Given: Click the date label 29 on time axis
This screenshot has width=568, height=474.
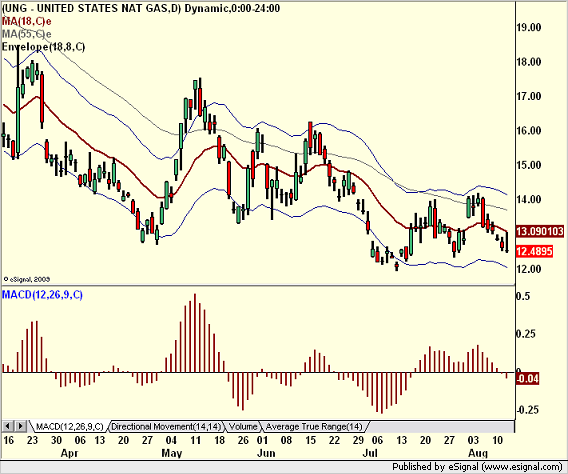Looking at the screenshot, I should tap(358, 440).
